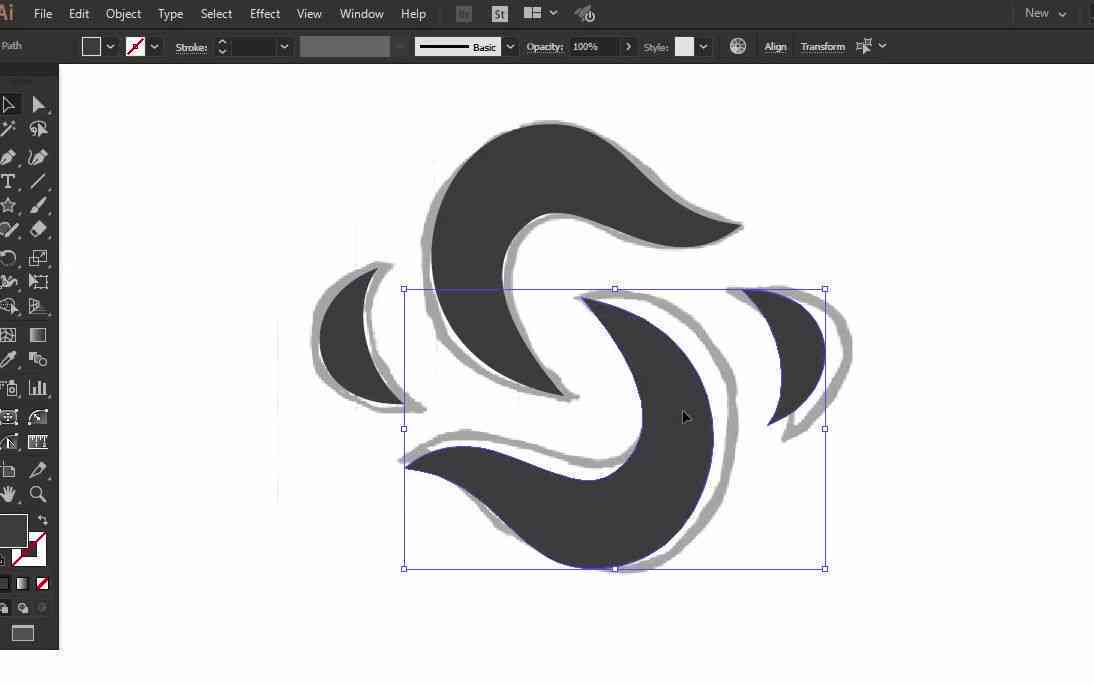The width and height of the screenshot is (1094, 684).
Task: Open the Window menu
Action: 361,14
